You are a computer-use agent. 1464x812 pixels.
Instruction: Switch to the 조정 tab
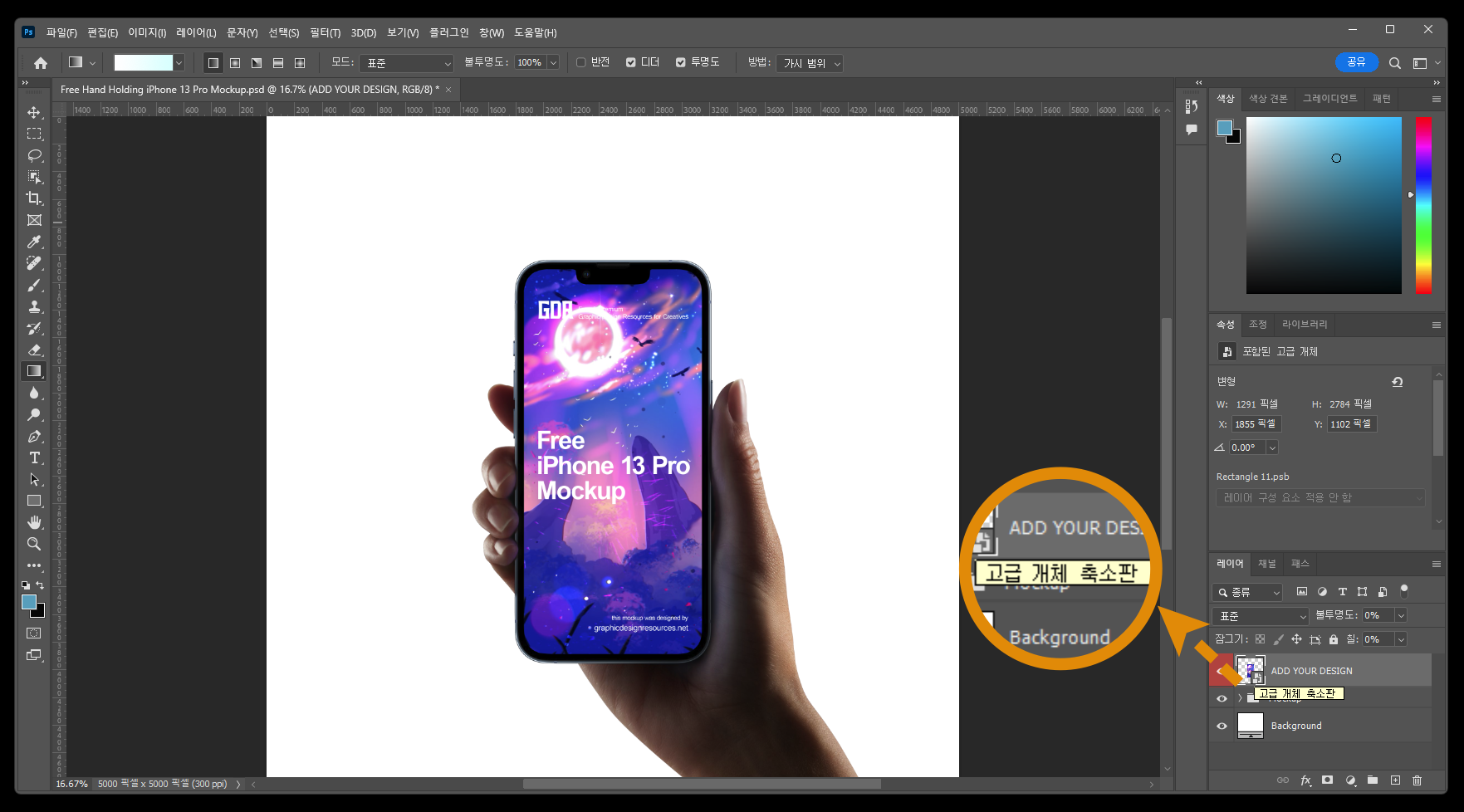(1258, 325)
